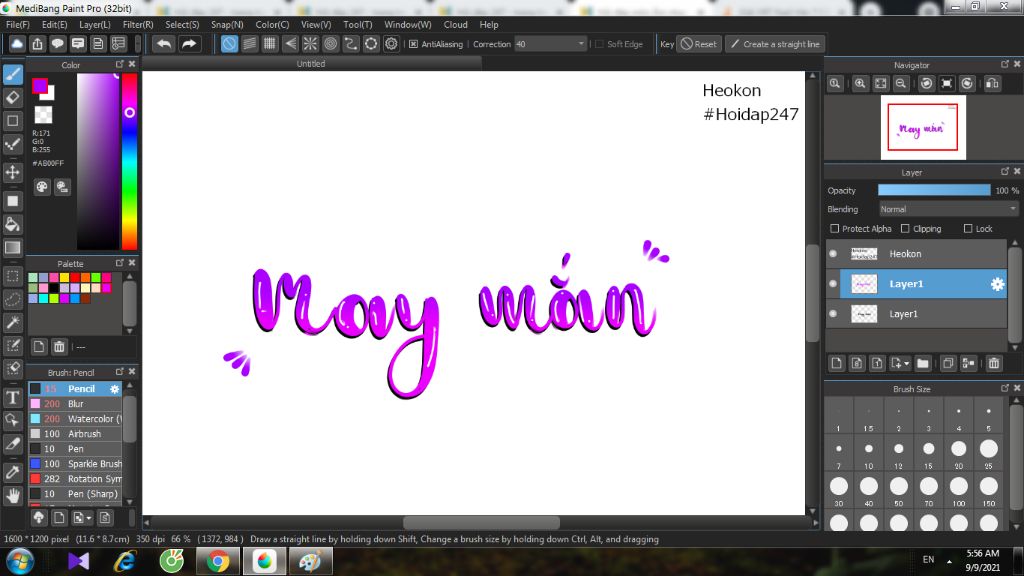Click the Reset key button

pos(698,44)
